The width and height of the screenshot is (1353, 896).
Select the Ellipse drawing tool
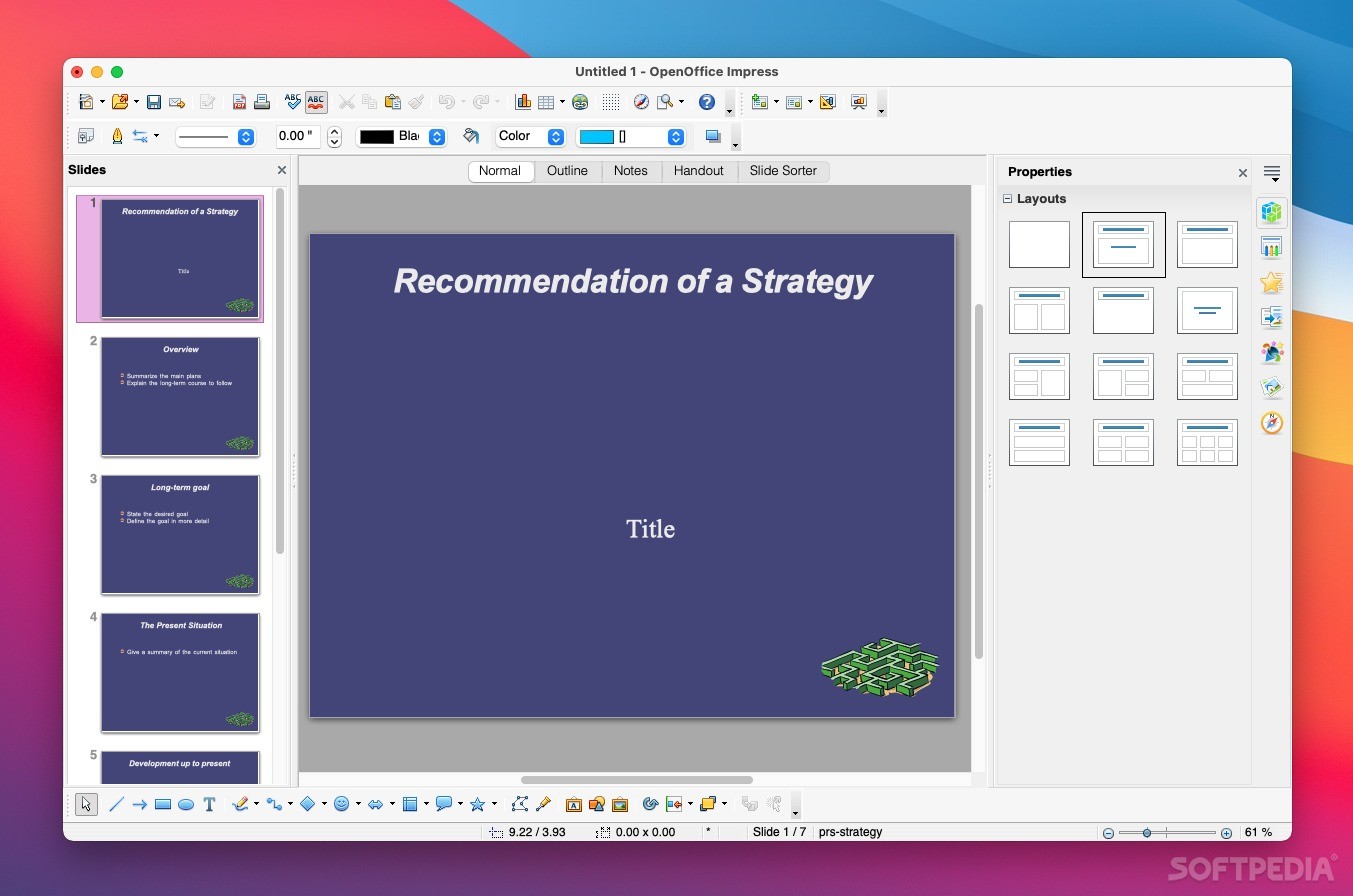coord(186,804)
